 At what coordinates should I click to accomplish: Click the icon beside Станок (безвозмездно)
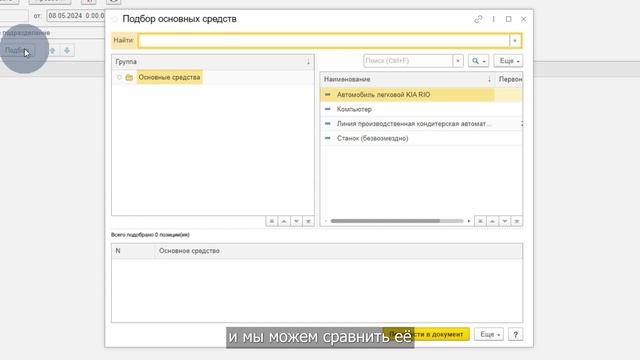point(327,138)
